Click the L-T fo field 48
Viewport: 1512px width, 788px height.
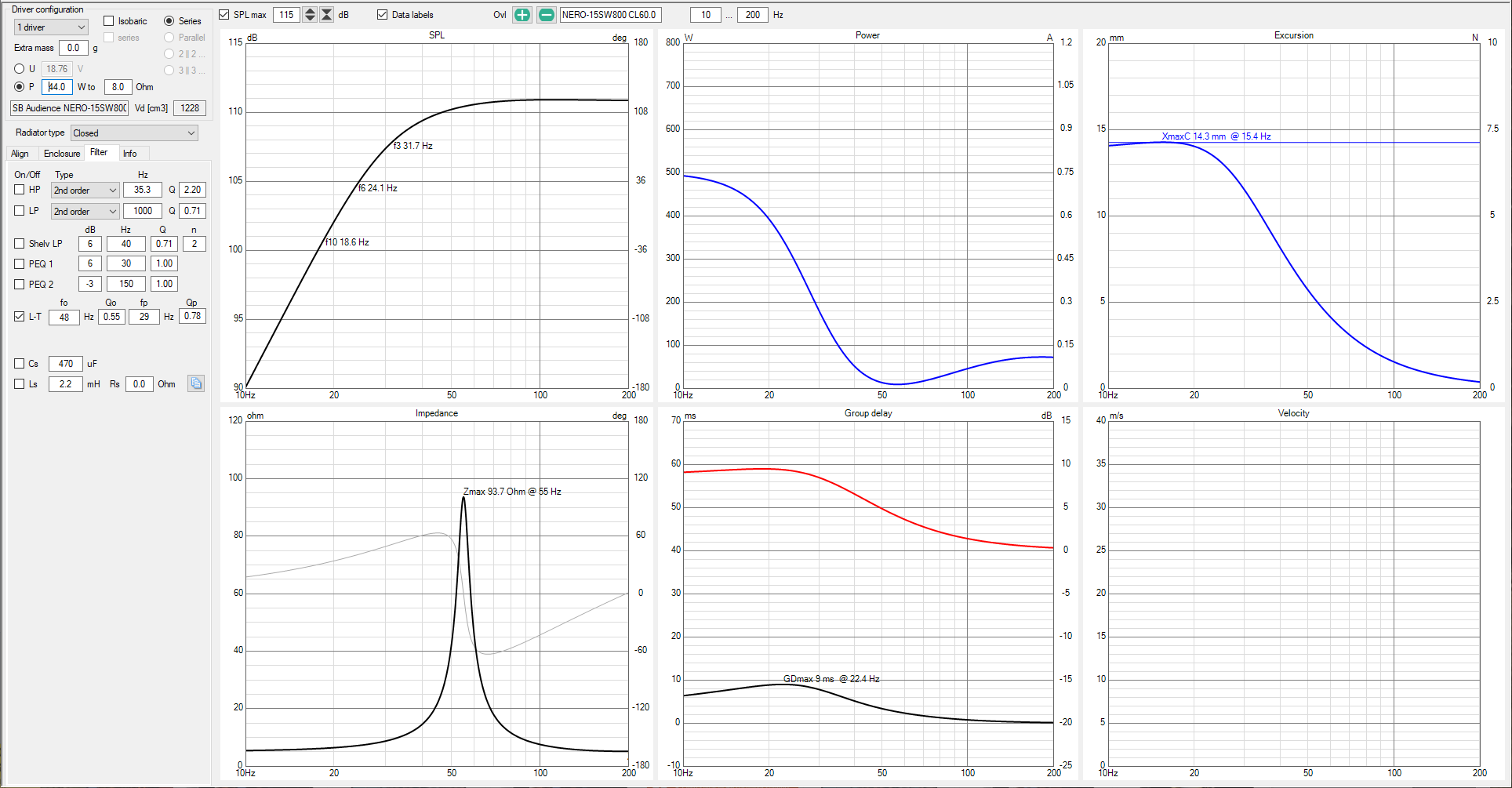pos(64,318)
